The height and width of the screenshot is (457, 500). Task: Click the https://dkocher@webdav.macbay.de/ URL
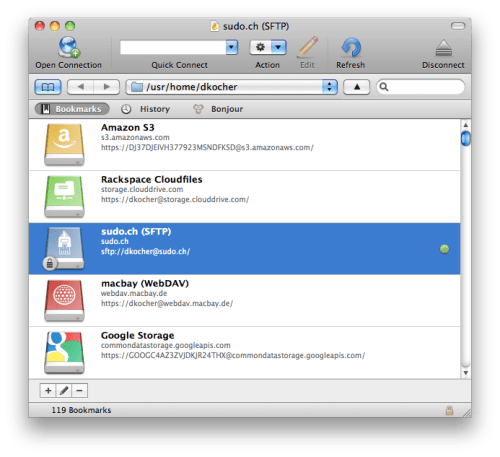pos(167,303)
